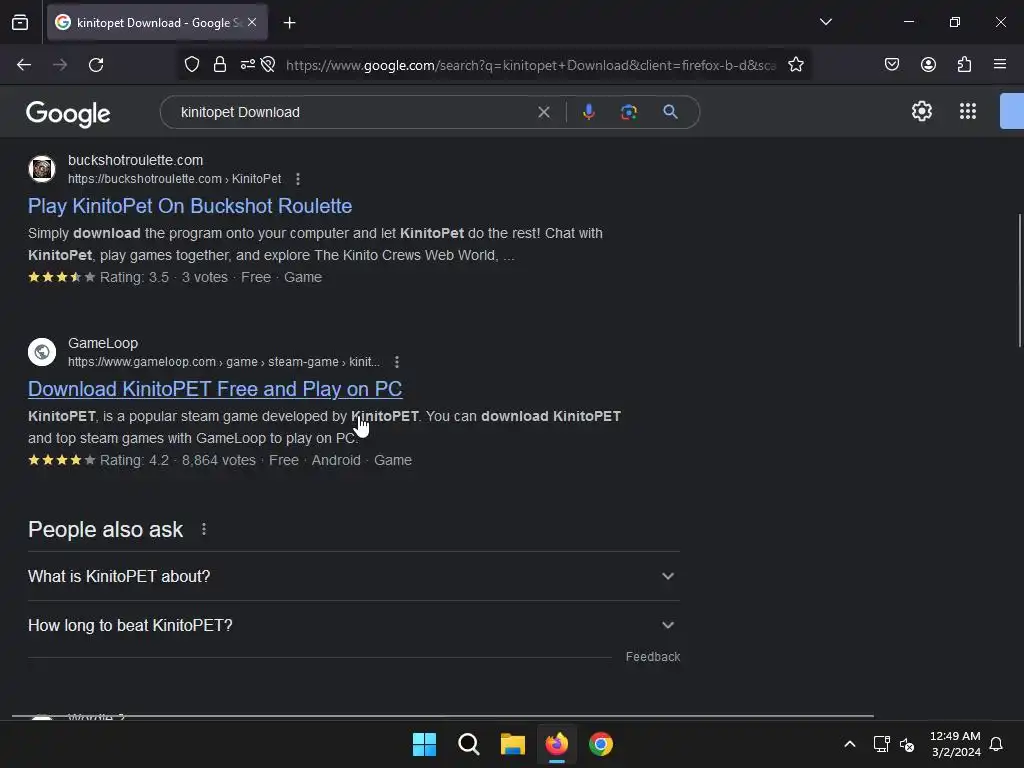
Task: Click Feedback link under People also ask
Action: point(652,656)
